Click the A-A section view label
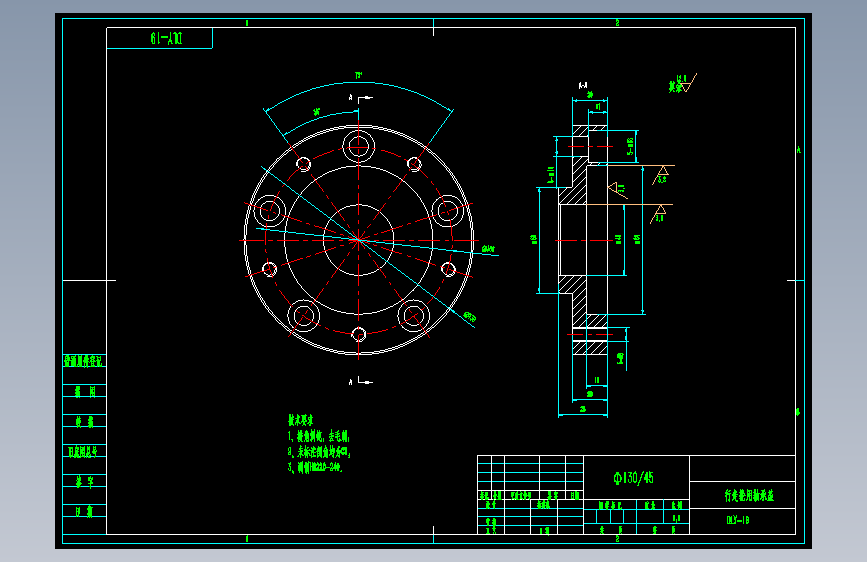 (x=583, y=86)
